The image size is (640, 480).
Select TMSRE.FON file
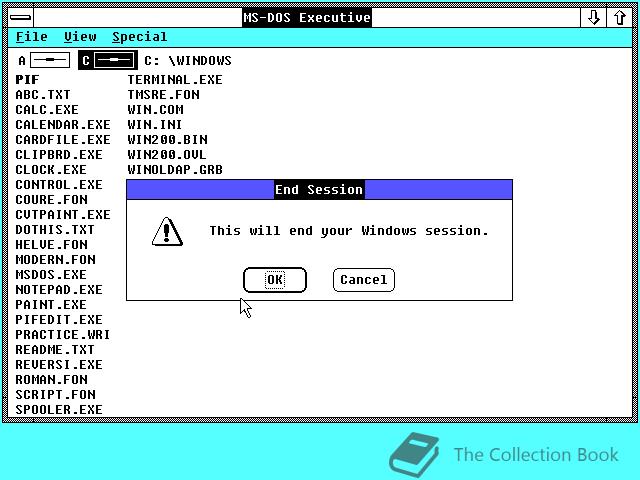(164, 95)
